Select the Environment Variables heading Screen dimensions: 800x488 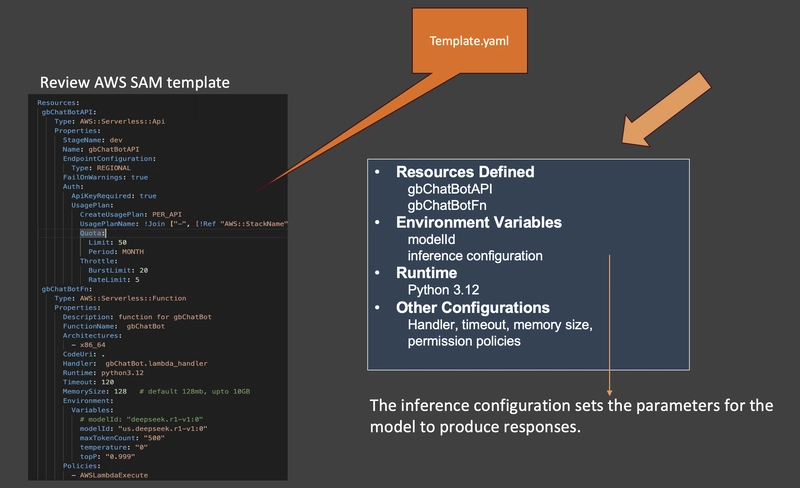pos(479,223)
